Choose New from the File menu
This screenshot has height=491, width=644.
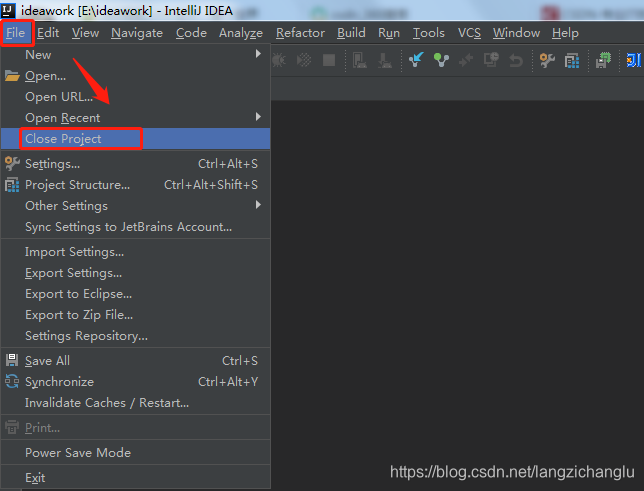click(x=136, y=55)
